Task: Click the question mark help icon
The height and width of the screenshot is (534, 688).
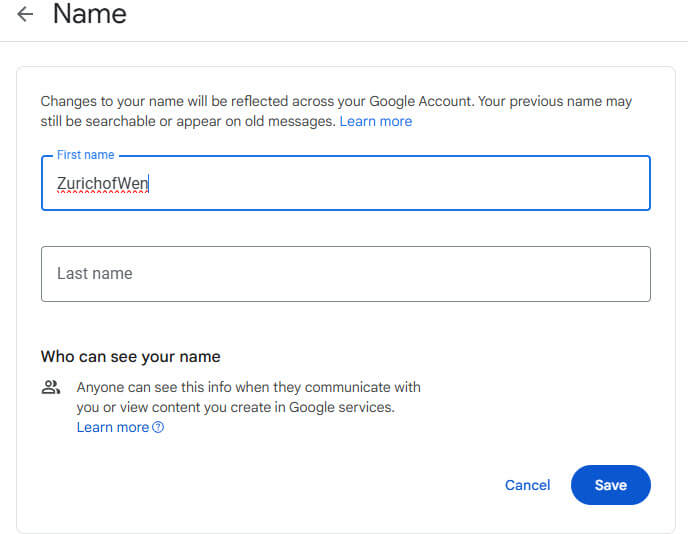Action: click(x=158, y=427)
